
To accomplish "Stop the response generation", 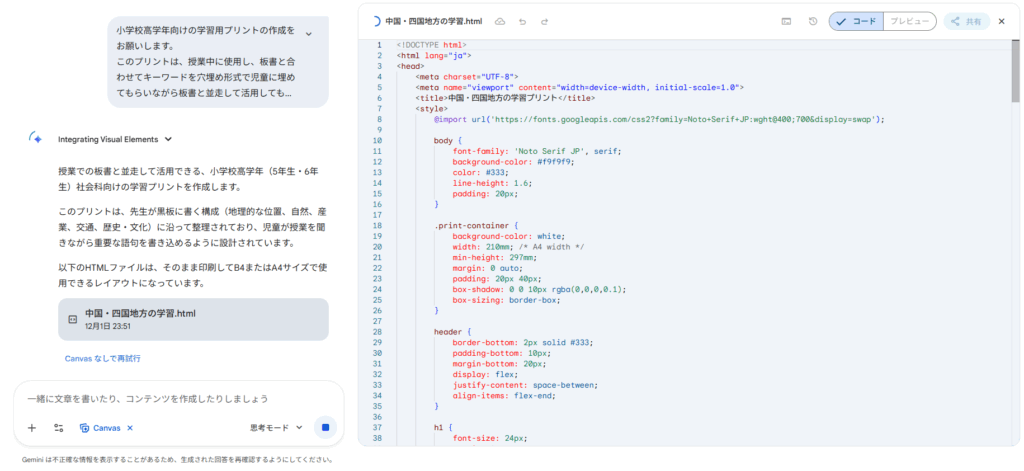I will (x=325, y=428).
